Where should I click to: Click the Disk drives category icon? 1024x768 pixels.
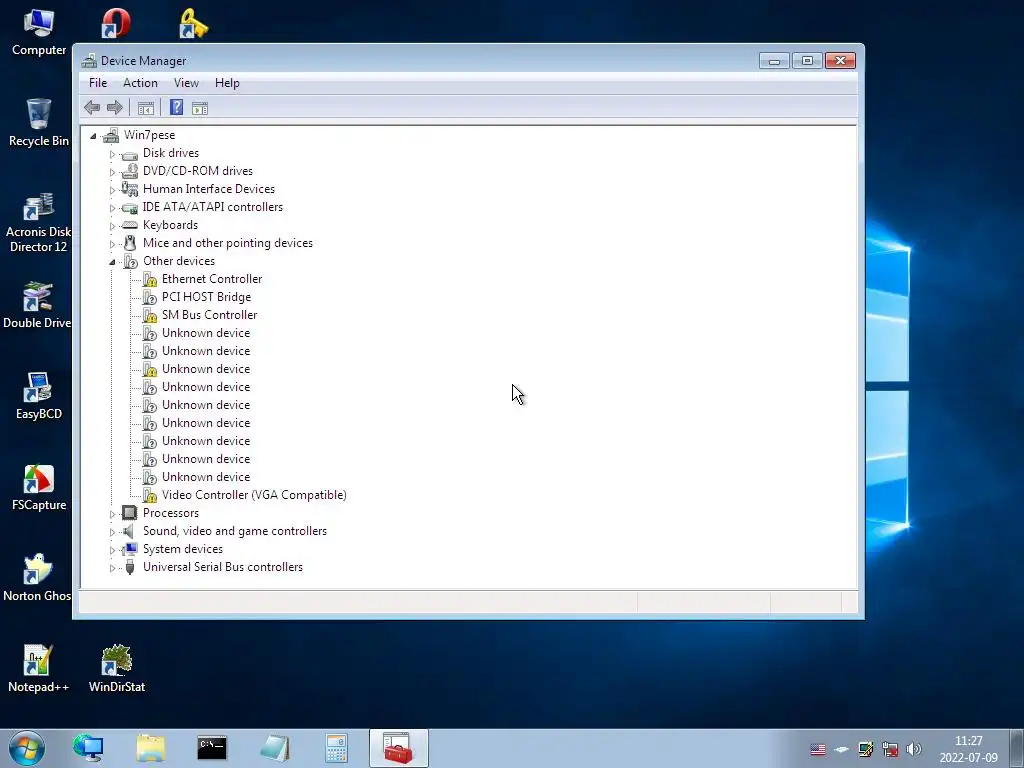(x=130, y=154)
